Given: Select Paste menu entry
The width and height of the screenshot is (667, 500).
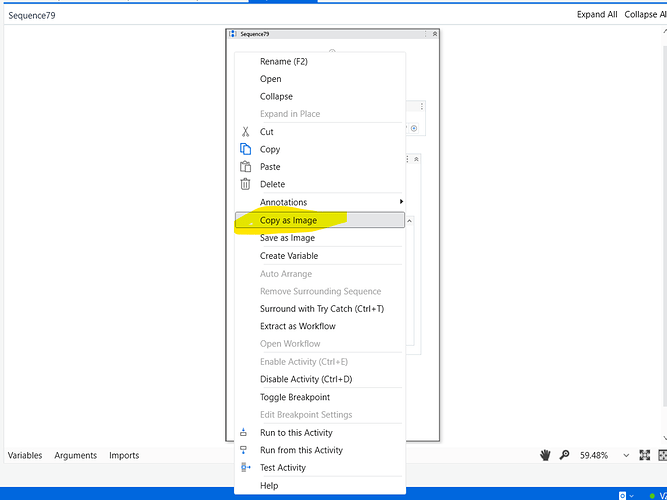Looking at the screenshot, I should click(270, 166).
